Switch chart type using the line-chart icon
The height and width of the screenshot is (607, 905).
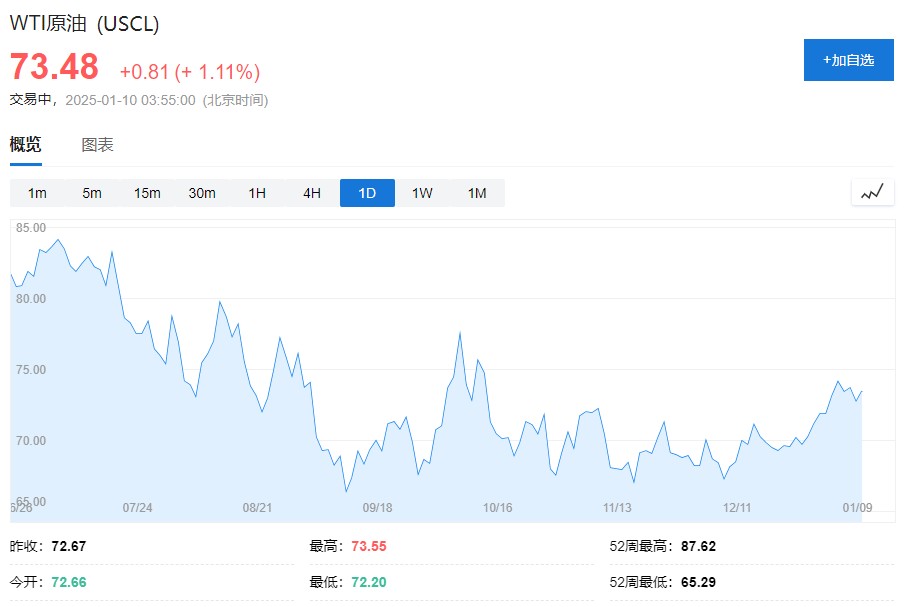click(x=872, y=192)
